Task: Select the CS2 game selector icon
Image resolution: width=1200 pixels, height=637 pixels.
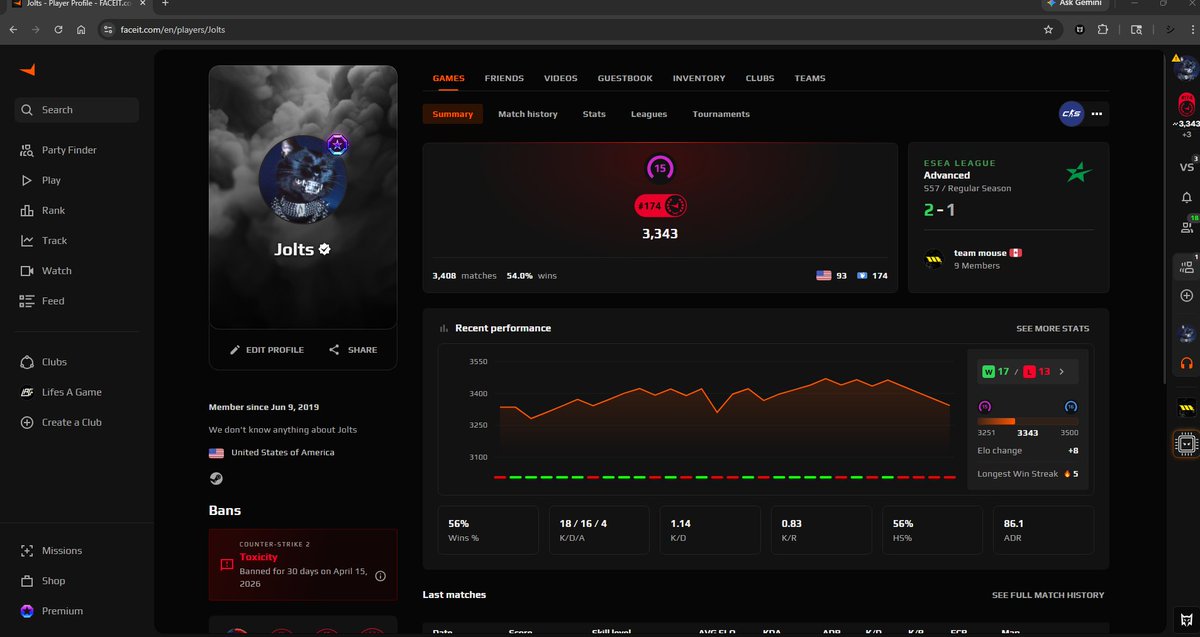Action: click(x=1071, y=114)
